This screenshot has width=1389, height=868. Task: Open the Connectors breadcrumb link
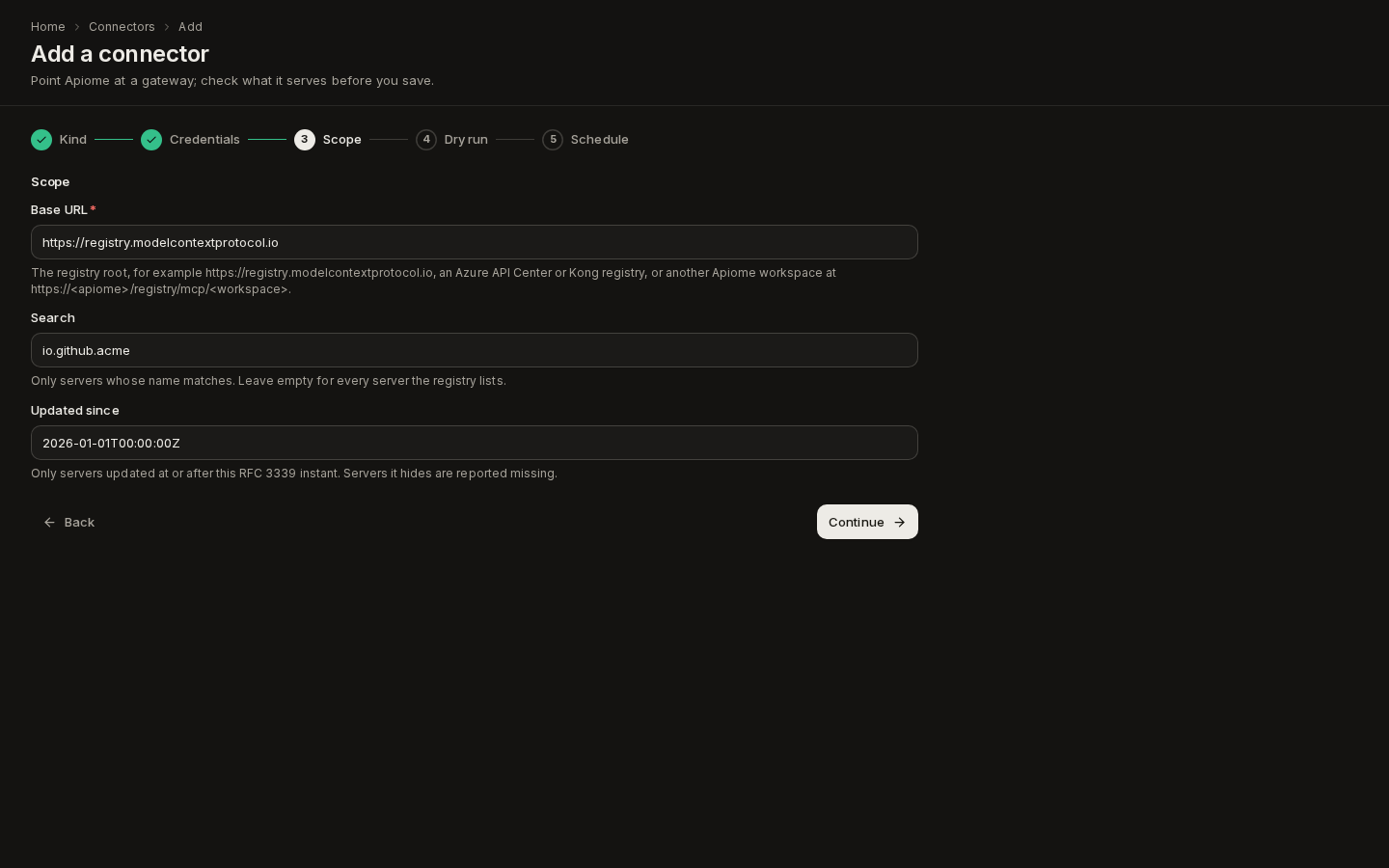[122, 27]
